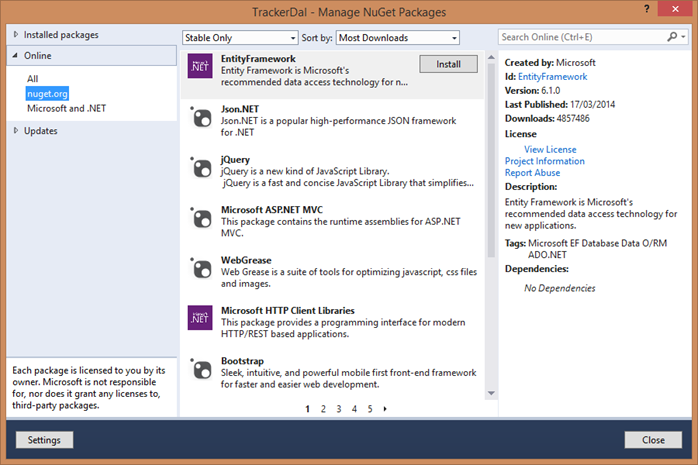Screen dimensions: 698x465
Task: Click the jQuery package icon
Action: tap(201, 168)
